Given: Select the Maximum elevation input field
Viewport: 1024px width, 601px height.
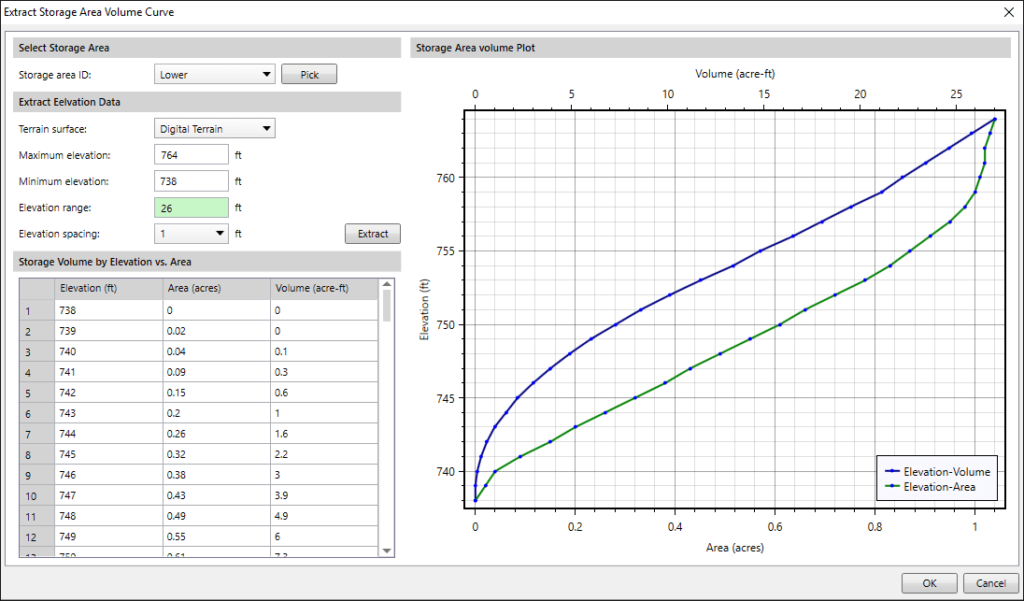Looking at the screenshot, I should 190,154.
